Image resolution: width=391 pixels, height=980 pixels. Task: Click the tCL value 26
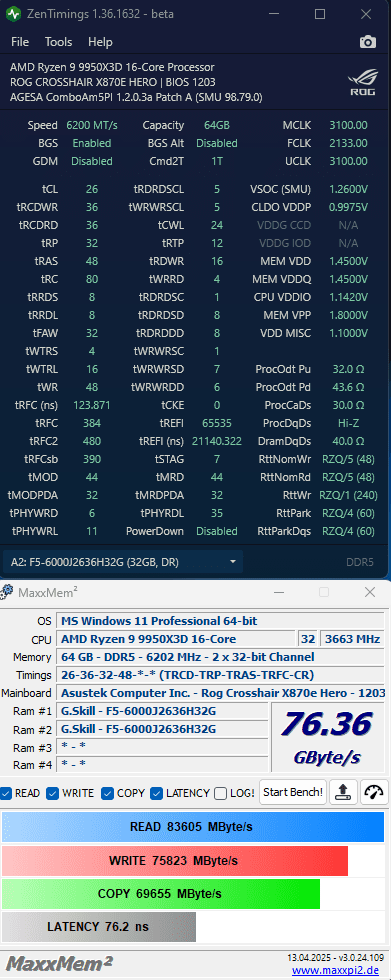(x=92, y=189)
